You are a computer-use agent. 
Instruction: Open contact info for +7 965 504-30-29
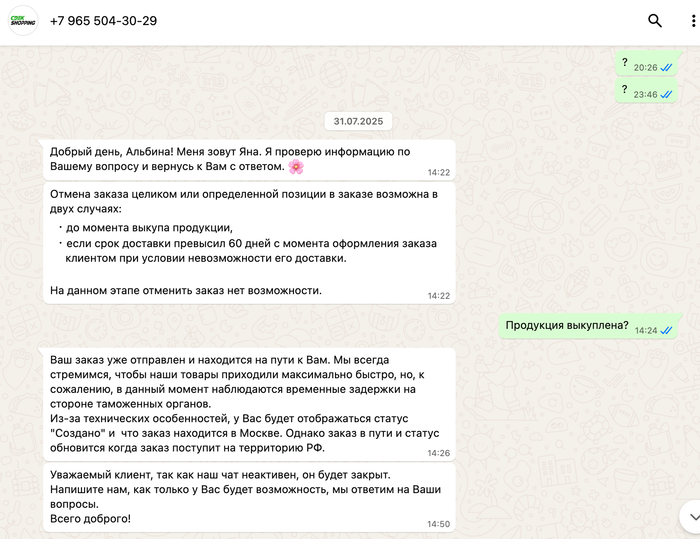coord(103,21)
